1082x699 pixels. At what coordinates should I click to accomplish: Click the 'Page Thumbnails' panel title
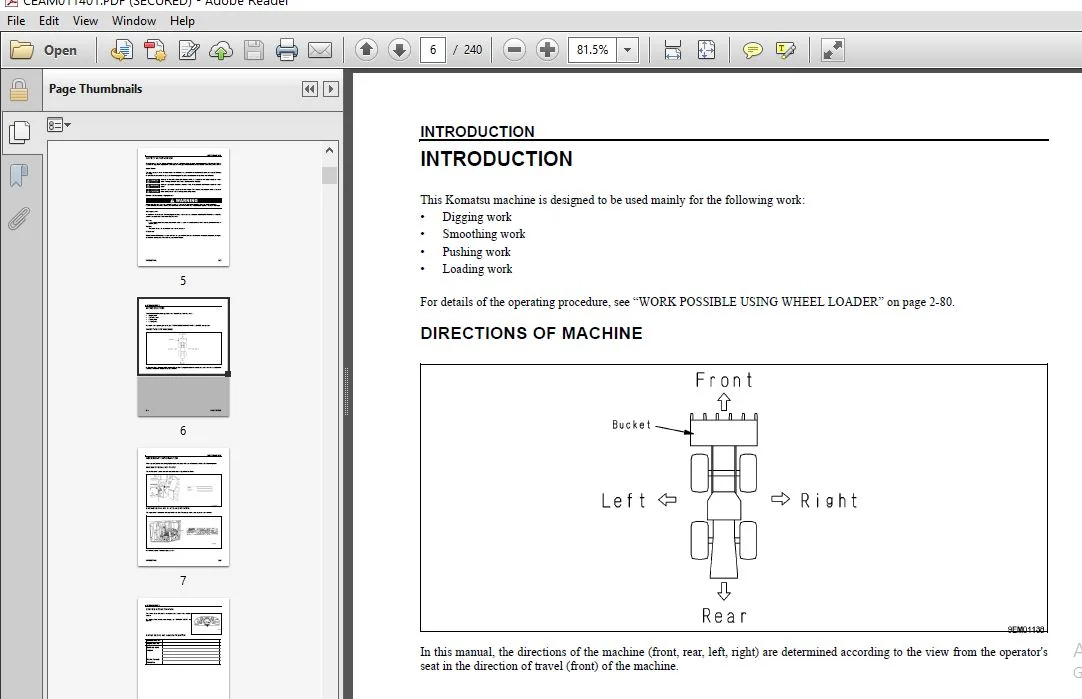pyautogui.click(x=95, y=89)
